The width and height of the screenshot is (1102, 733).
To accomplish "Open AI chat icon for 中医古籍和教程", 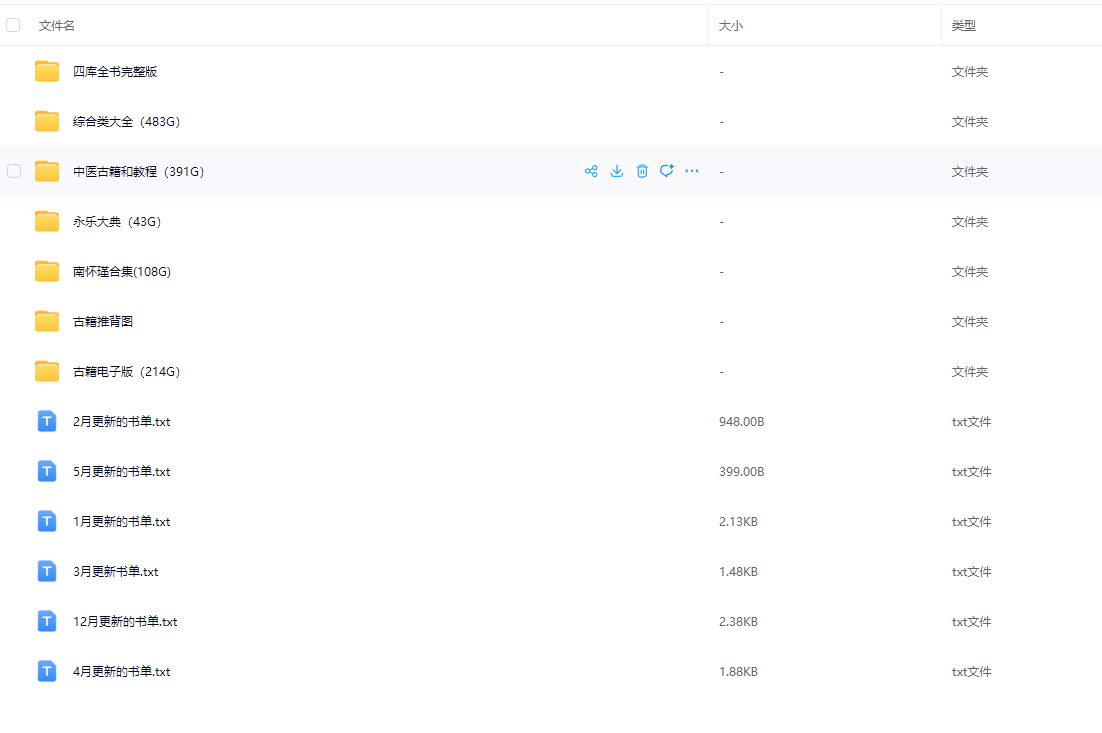I will (667, 171).
